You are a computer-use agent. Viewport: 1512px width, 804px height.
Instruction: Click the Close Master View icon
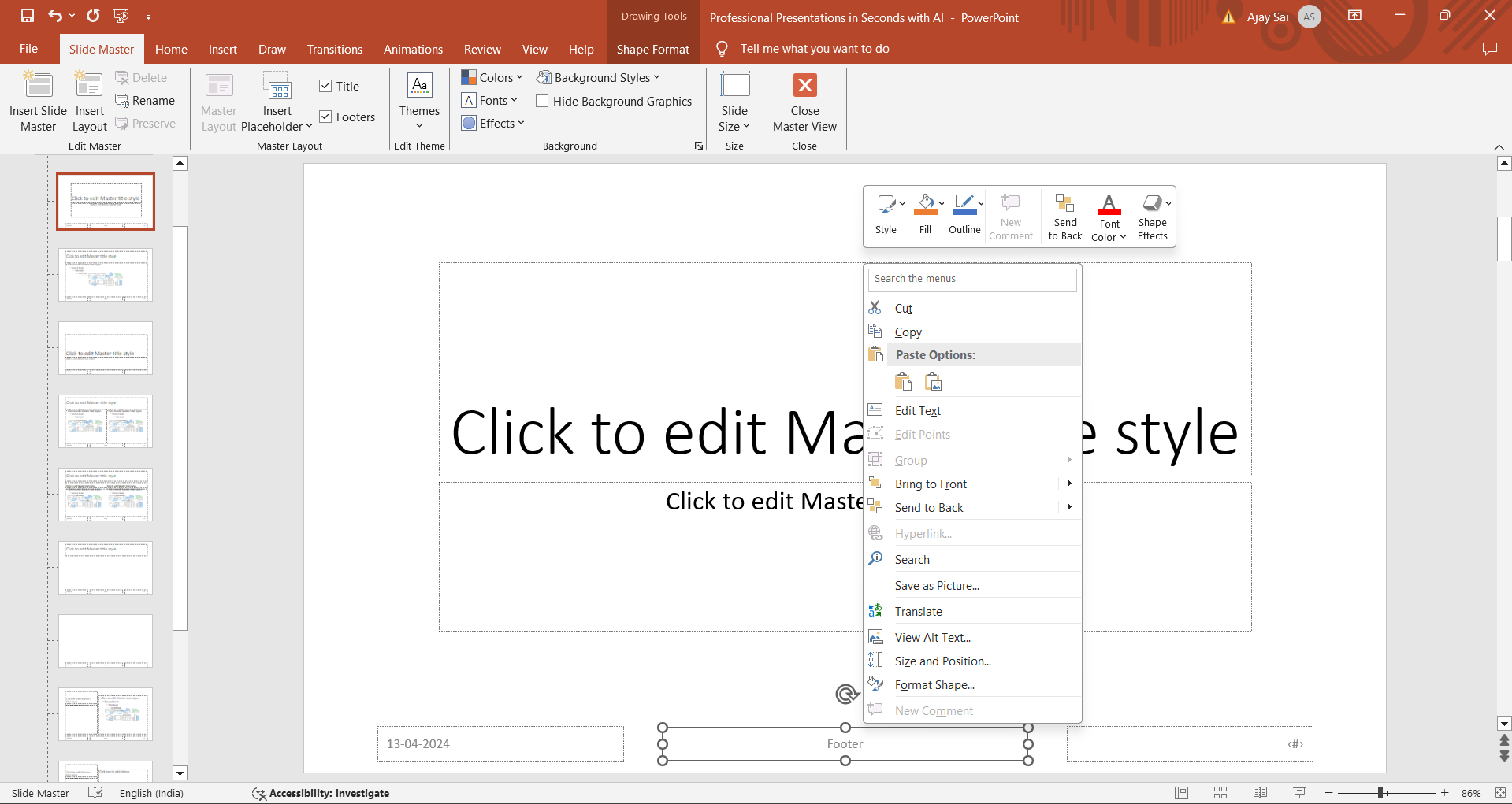point(804,86)
